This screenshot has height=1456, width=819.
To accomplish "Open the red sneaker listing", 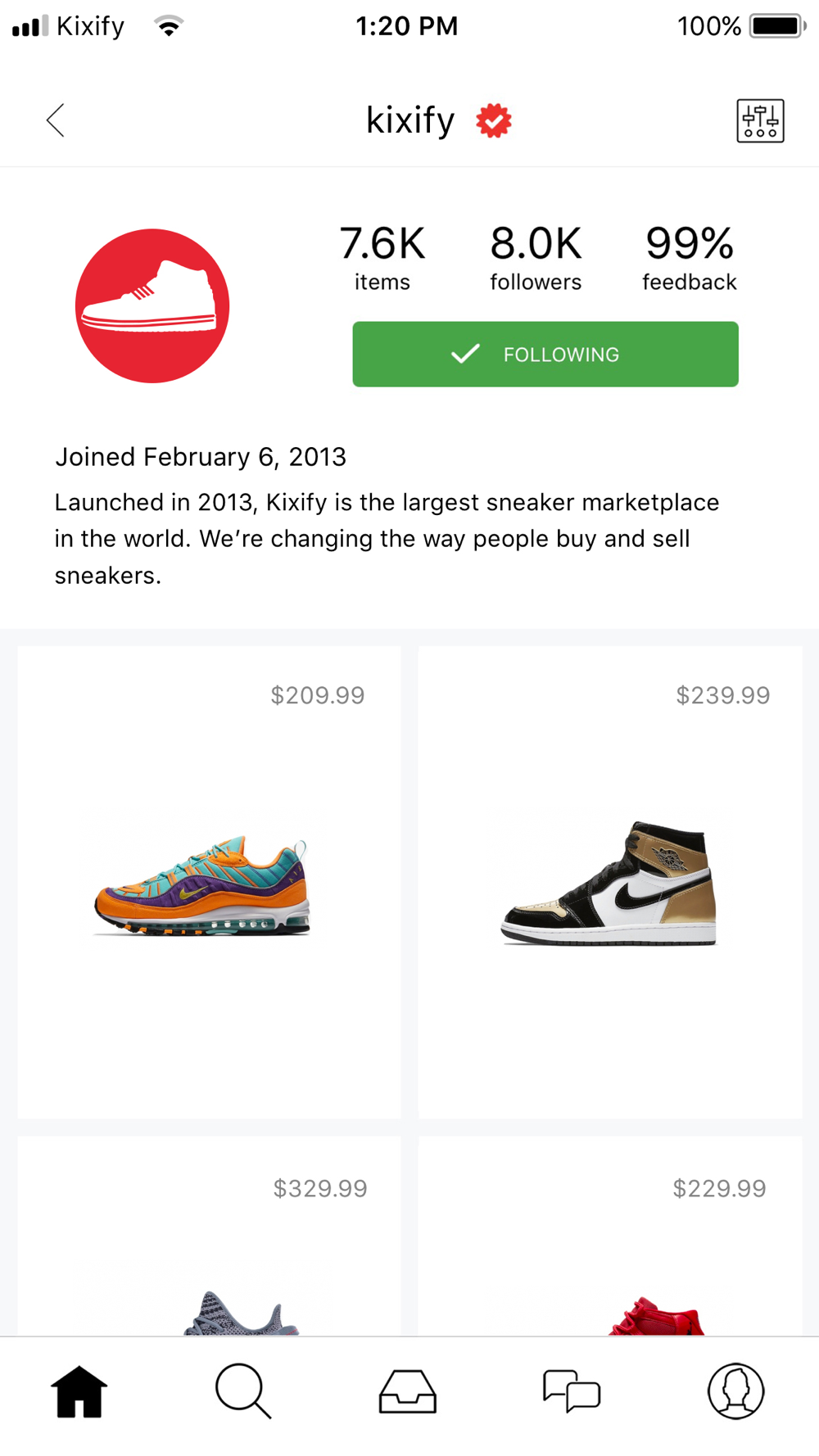I will (656, 1315).
